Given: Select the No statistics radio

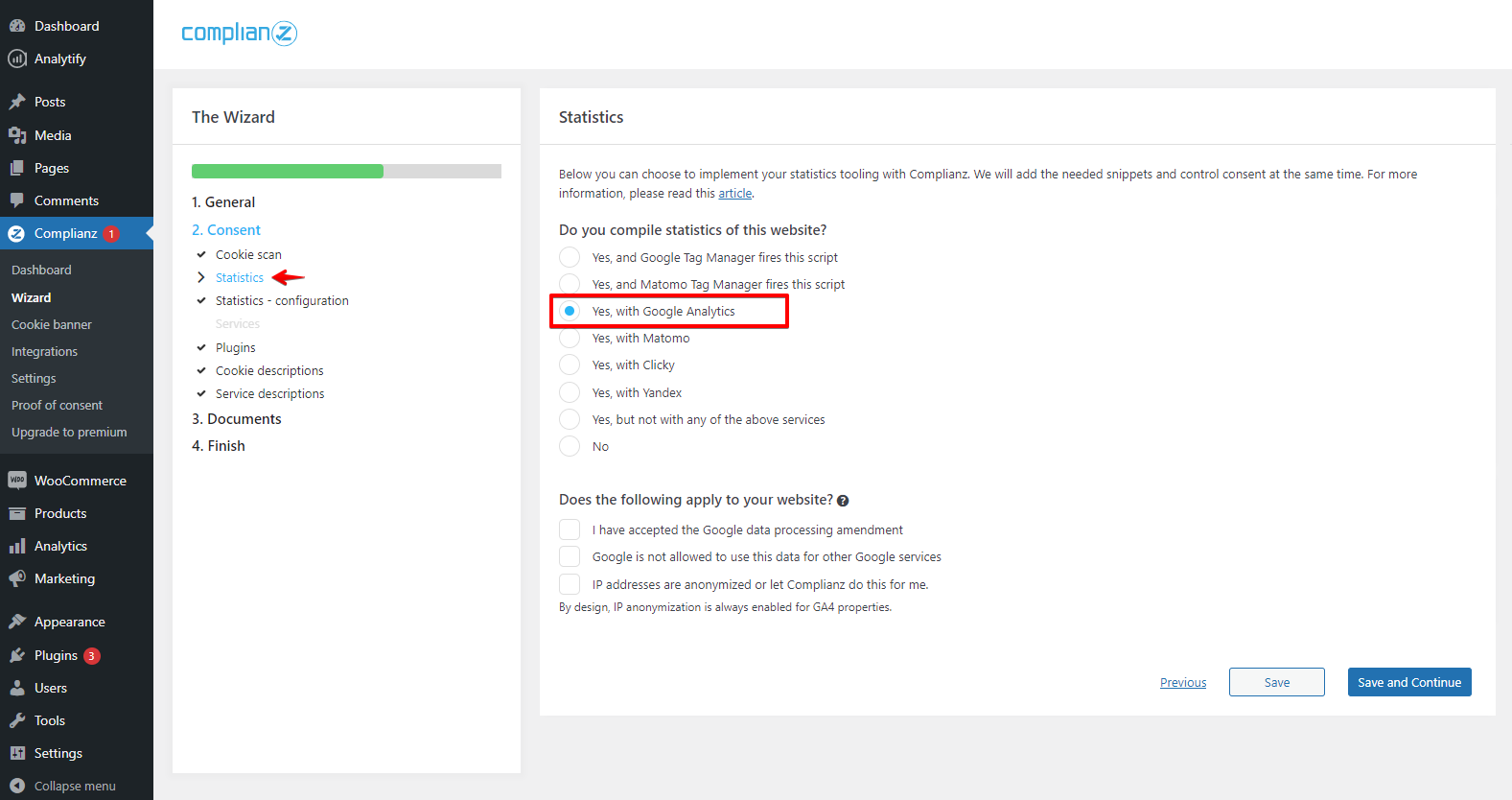Looking at the screenshot, I should click(x=570, y=446).
